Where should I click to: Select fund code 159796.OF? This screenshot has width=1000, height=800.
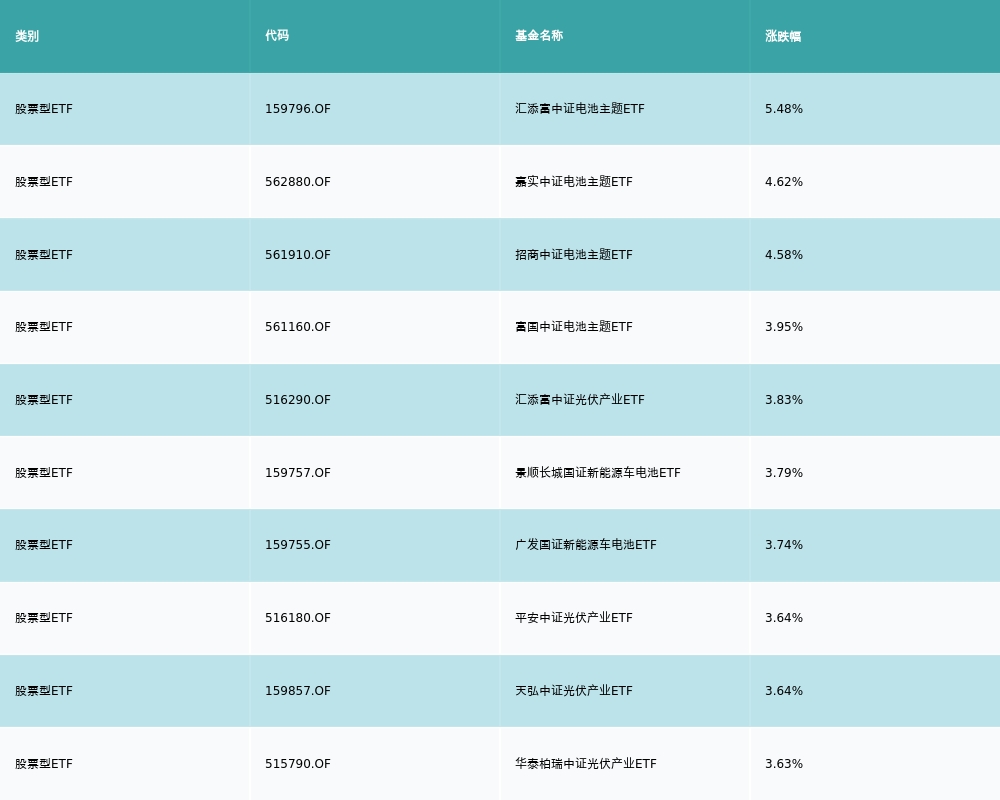click(x=298, y=109)
